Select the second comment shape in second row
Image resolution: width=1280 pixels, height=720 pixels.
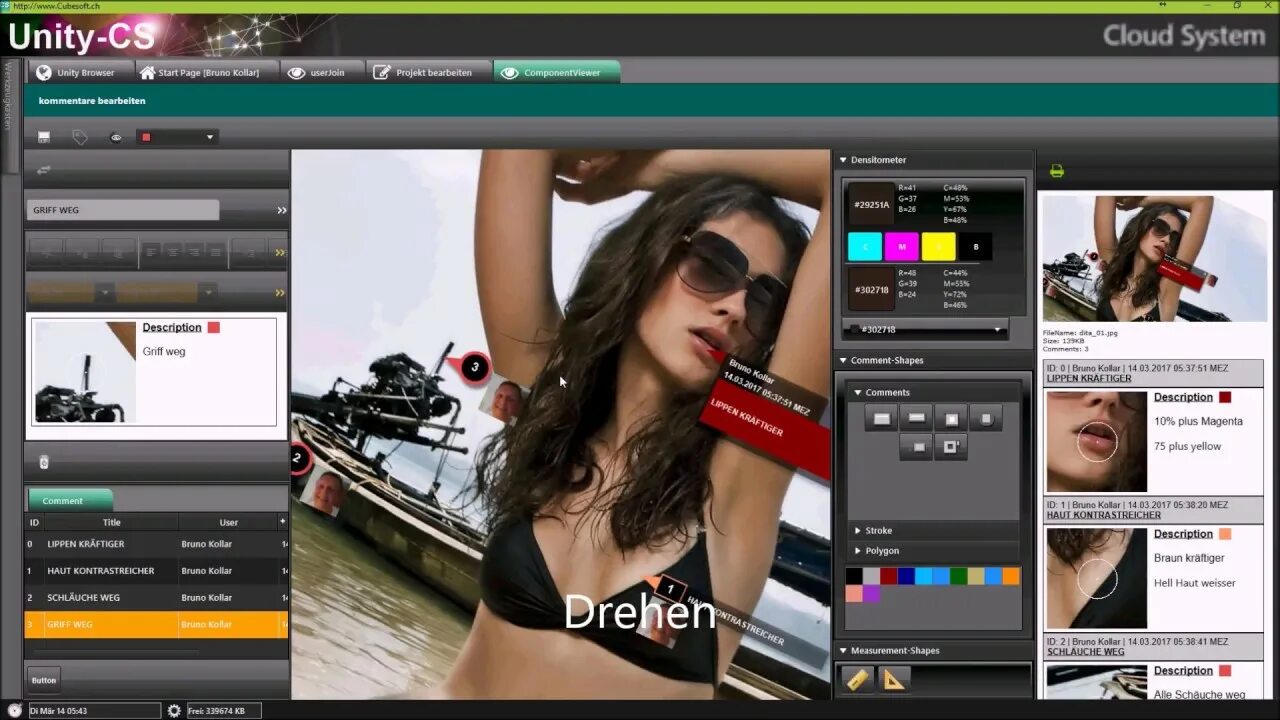[x=951, y=447]
